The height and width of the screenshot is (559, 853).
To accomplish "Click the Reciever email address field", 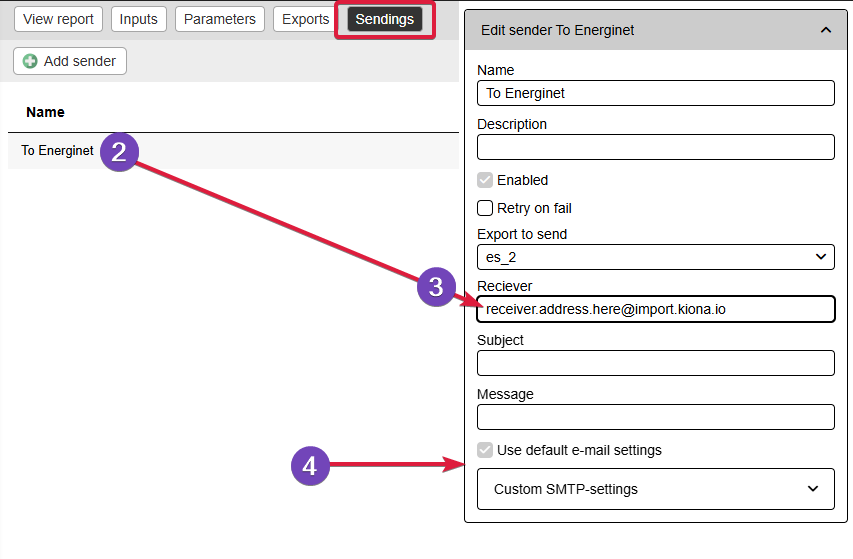I will 656,309.
